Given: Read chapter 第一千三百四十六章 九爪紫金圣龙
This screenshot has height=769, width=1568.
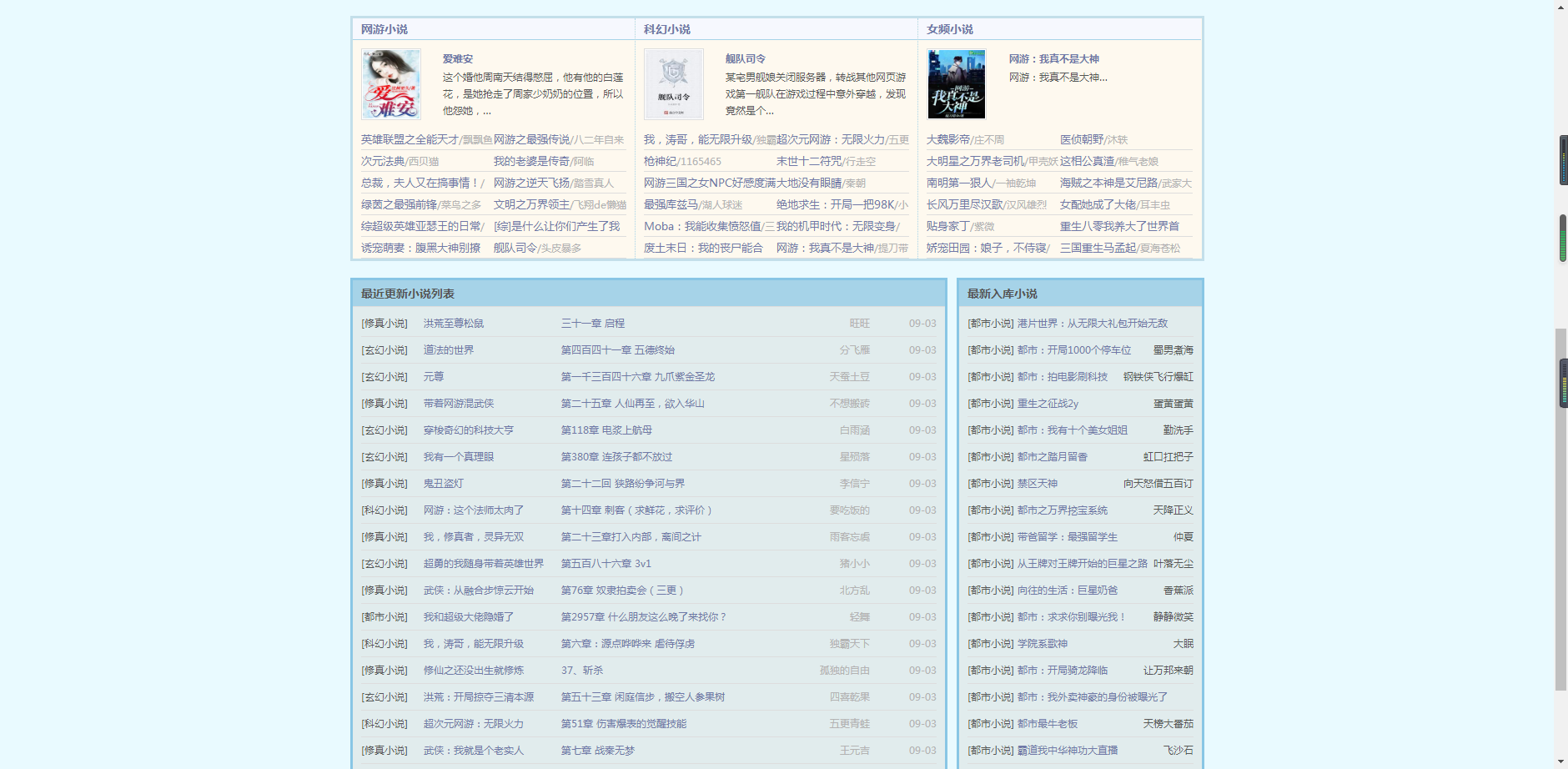Looking at the screenshot, I should pos(638,377).
